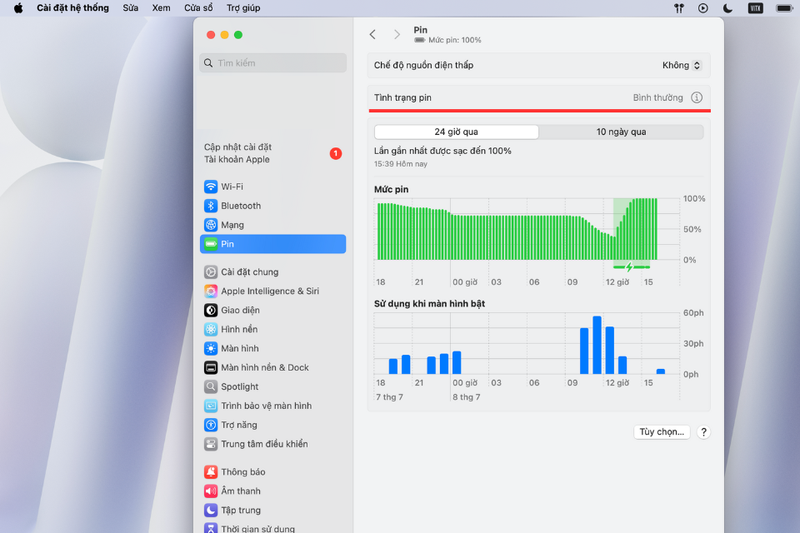Click the input source icon in menu bar
Image resolution: width=800 pixels, height=533 pixels.
tap(756, 8)
